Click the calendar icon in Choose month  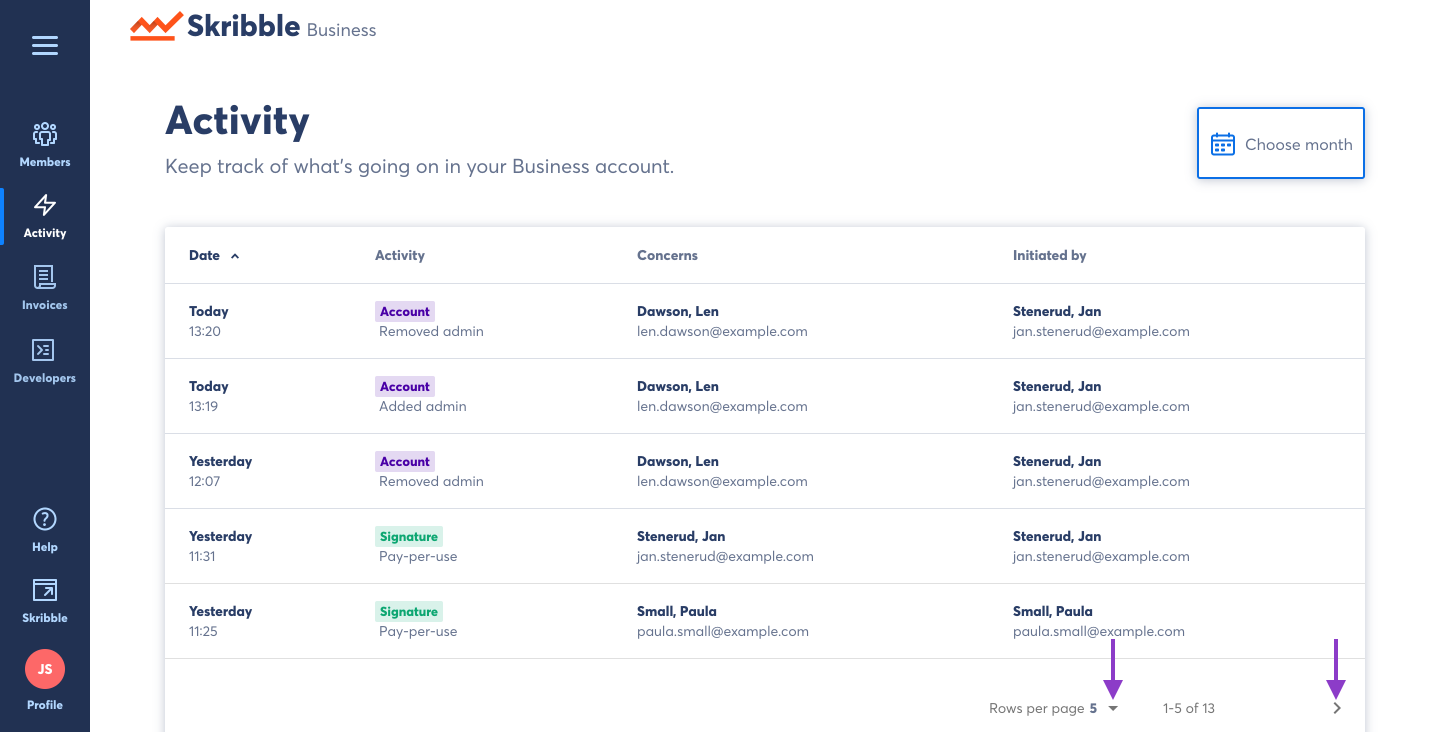1223,144
